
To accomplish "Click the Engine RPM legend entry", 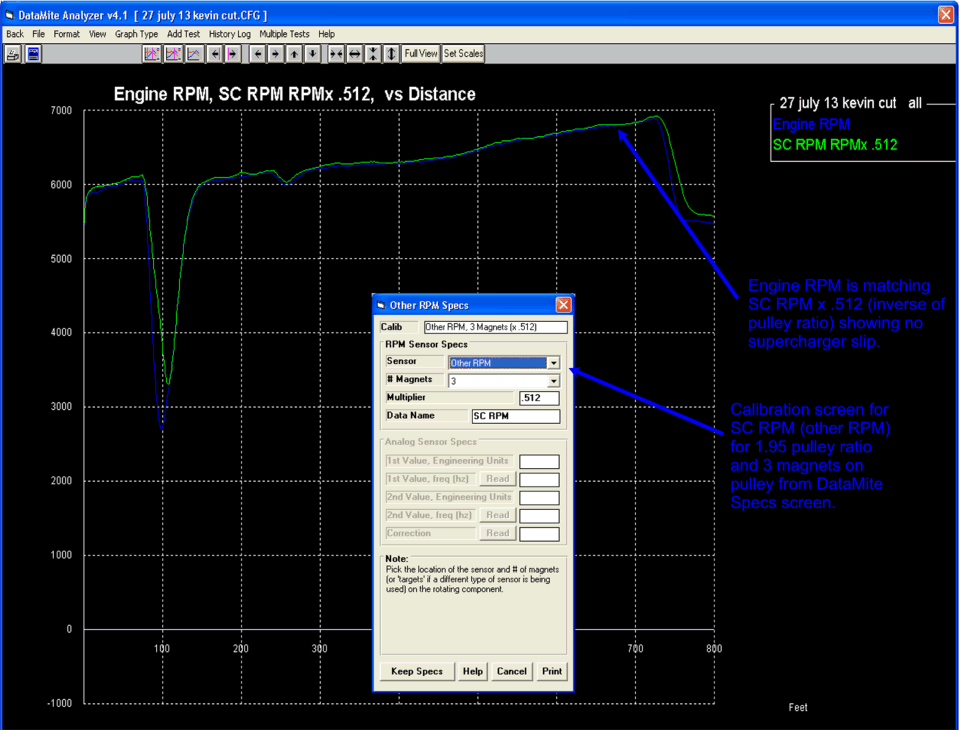I will pyautogui.click(x=811, y=124).
